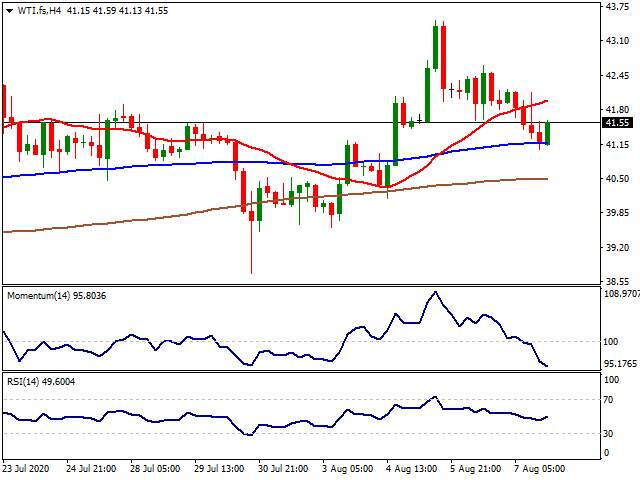Image resolution: width=640 pixels, height=480 pixels.
Task: Click the 43.75 price scale value
Action: [x=617, y=7]
